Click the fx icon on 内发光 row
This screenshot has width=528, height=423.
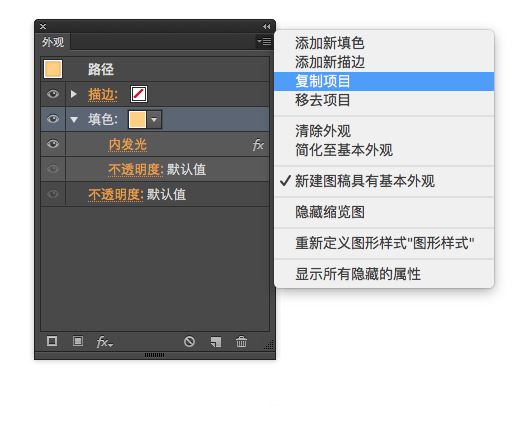[258, 145]
